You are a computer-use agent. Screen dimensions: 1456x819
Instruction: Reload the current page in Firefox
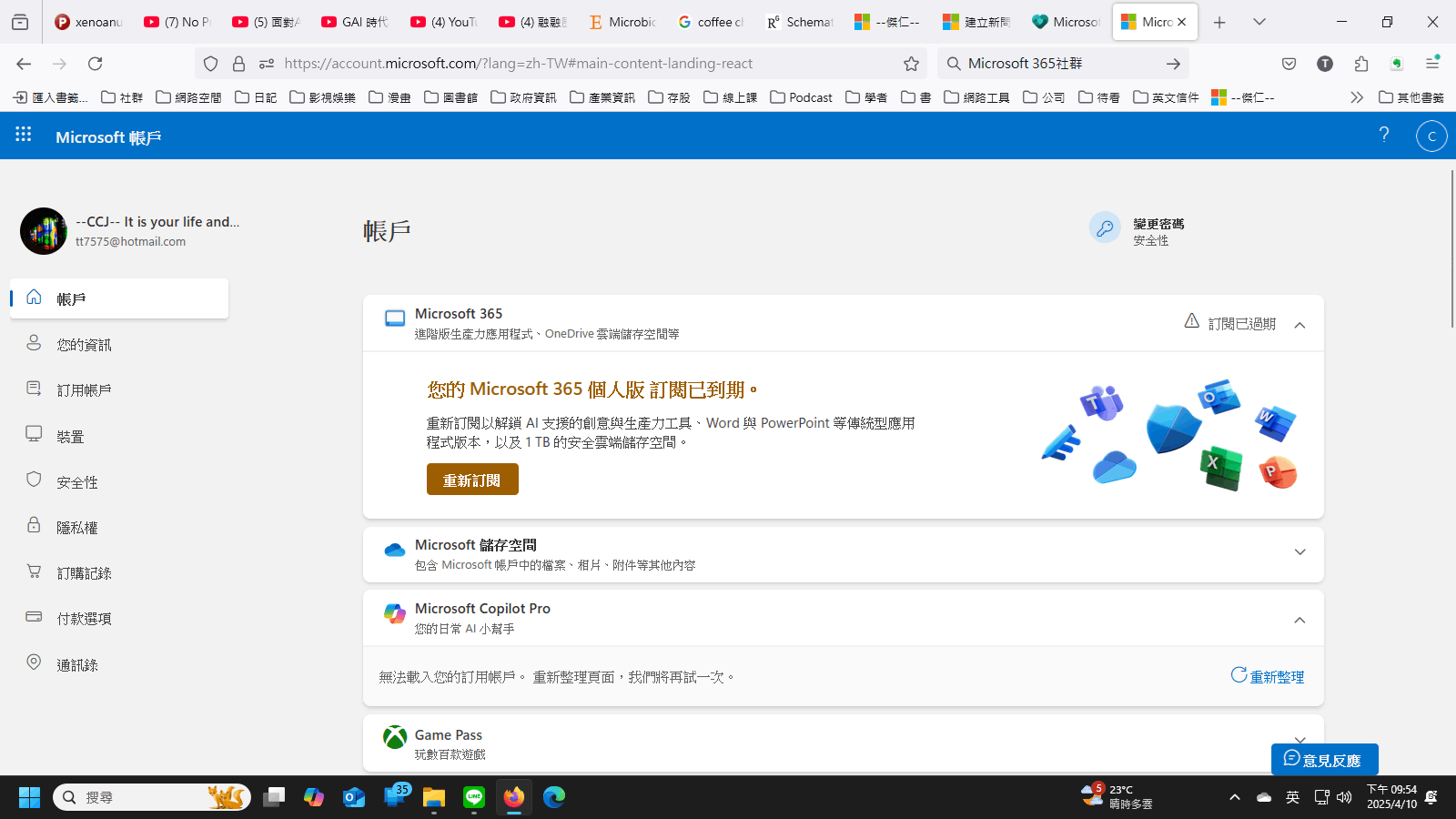[95, 64]
